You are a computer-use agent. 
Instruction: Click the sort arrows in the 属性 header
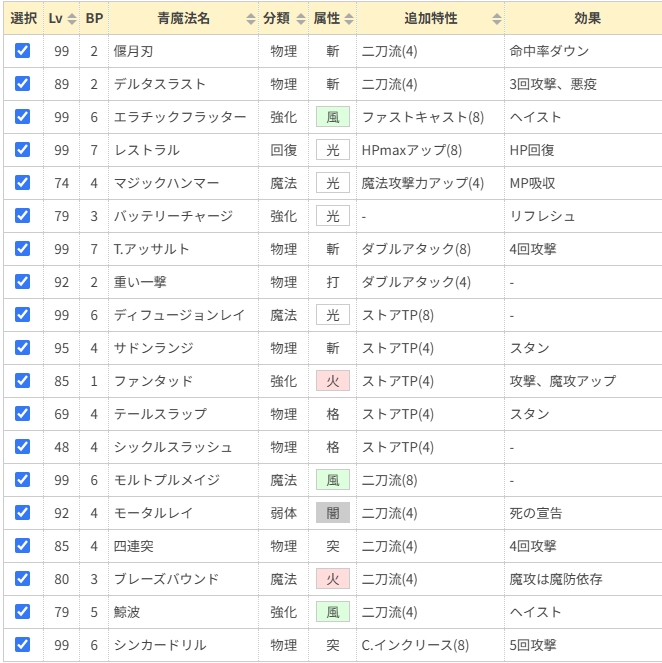(x=347, y=18)
